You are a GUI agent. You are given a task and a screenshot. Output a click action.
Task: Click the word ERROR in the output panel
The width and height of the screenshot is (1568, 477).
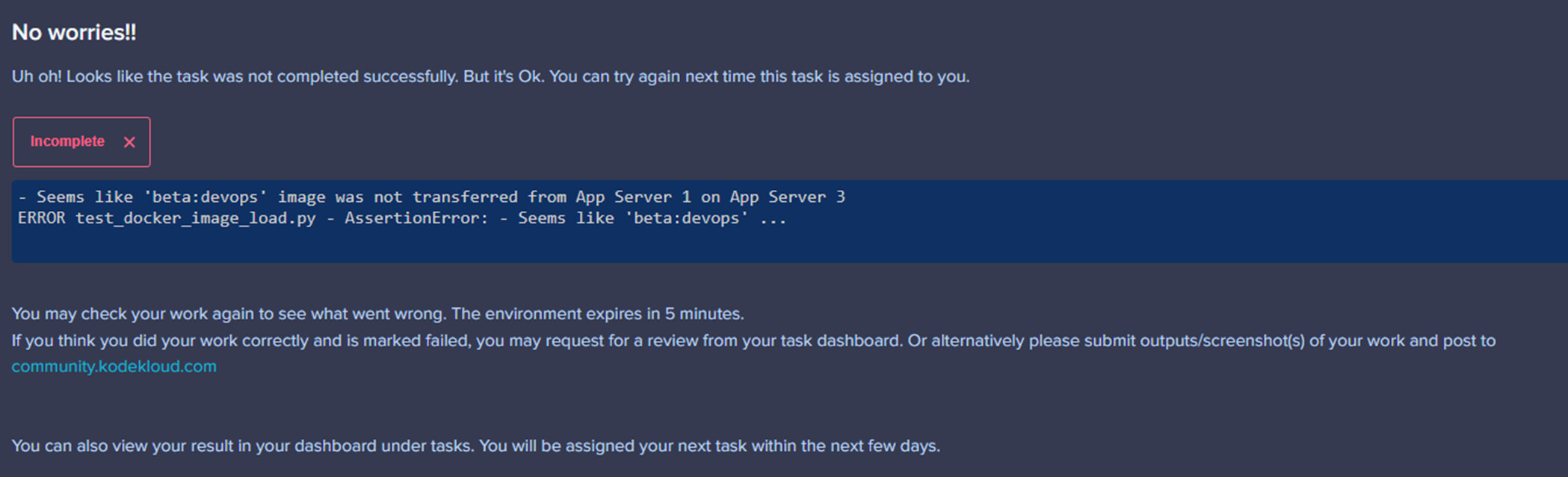[41, 218]
